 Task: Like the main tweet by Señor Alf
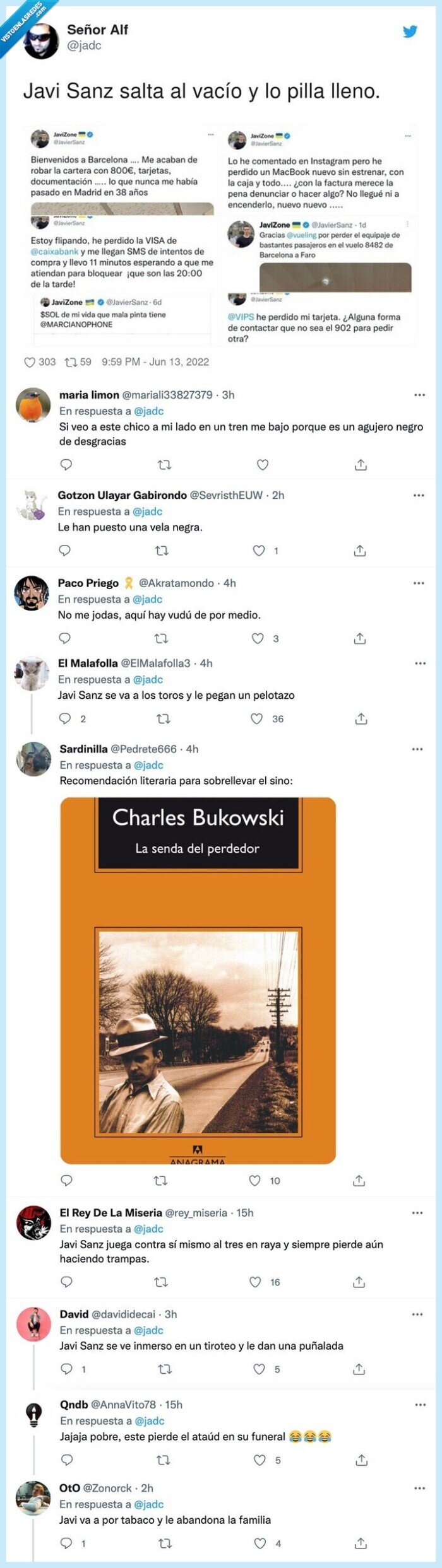coord(30,362)
